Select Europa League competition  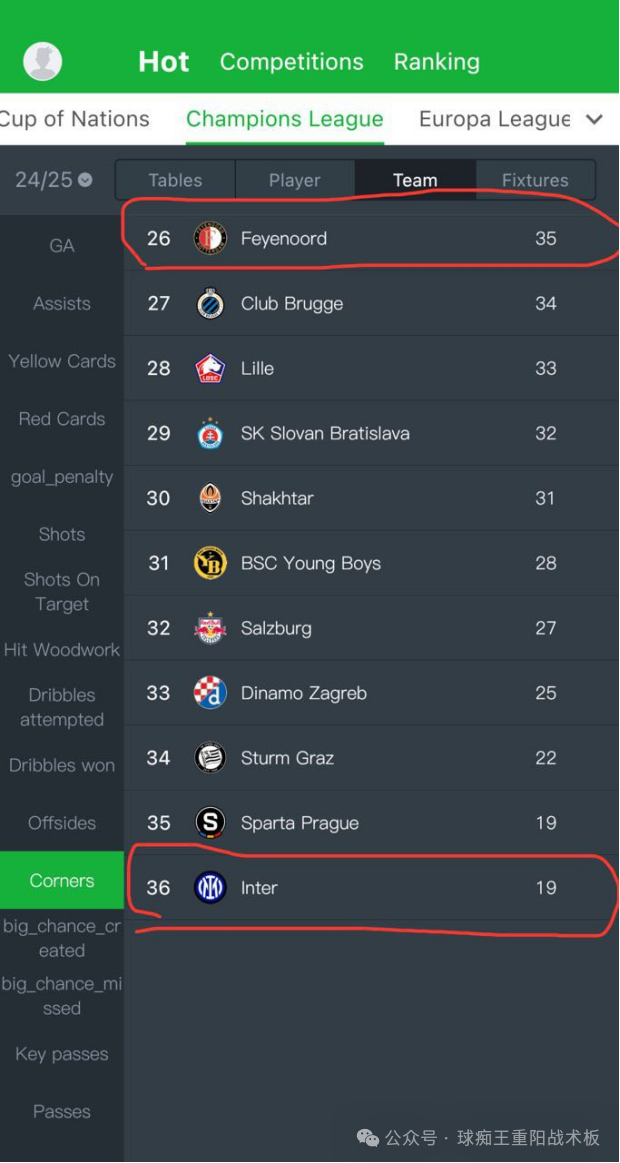coord(495,119)
